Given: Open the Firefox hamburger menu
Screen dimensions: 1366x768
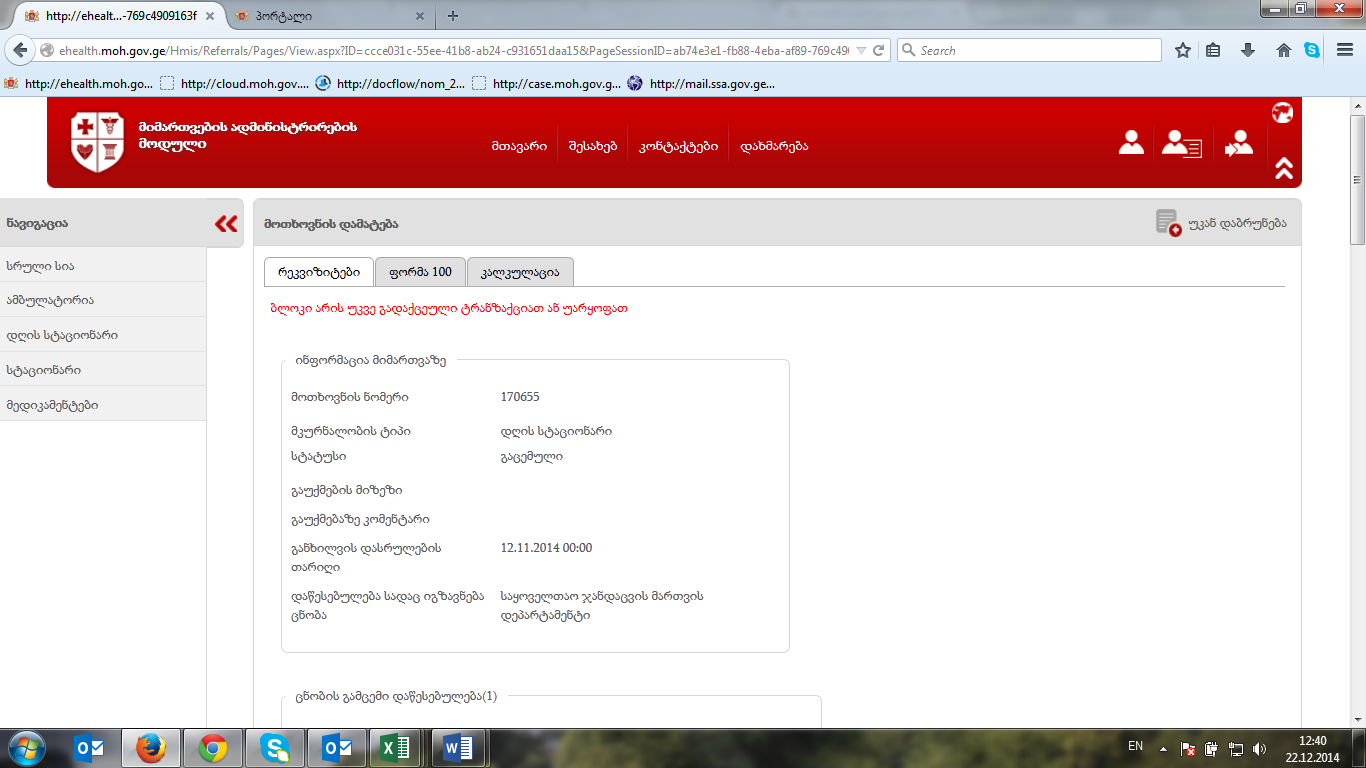Looking at the screenshot, I should pos(1345,50).
